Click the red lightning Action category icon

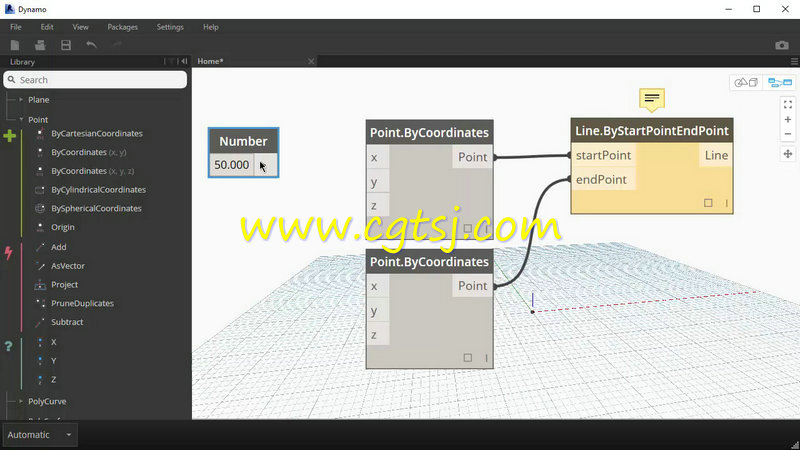coord(9,253)
